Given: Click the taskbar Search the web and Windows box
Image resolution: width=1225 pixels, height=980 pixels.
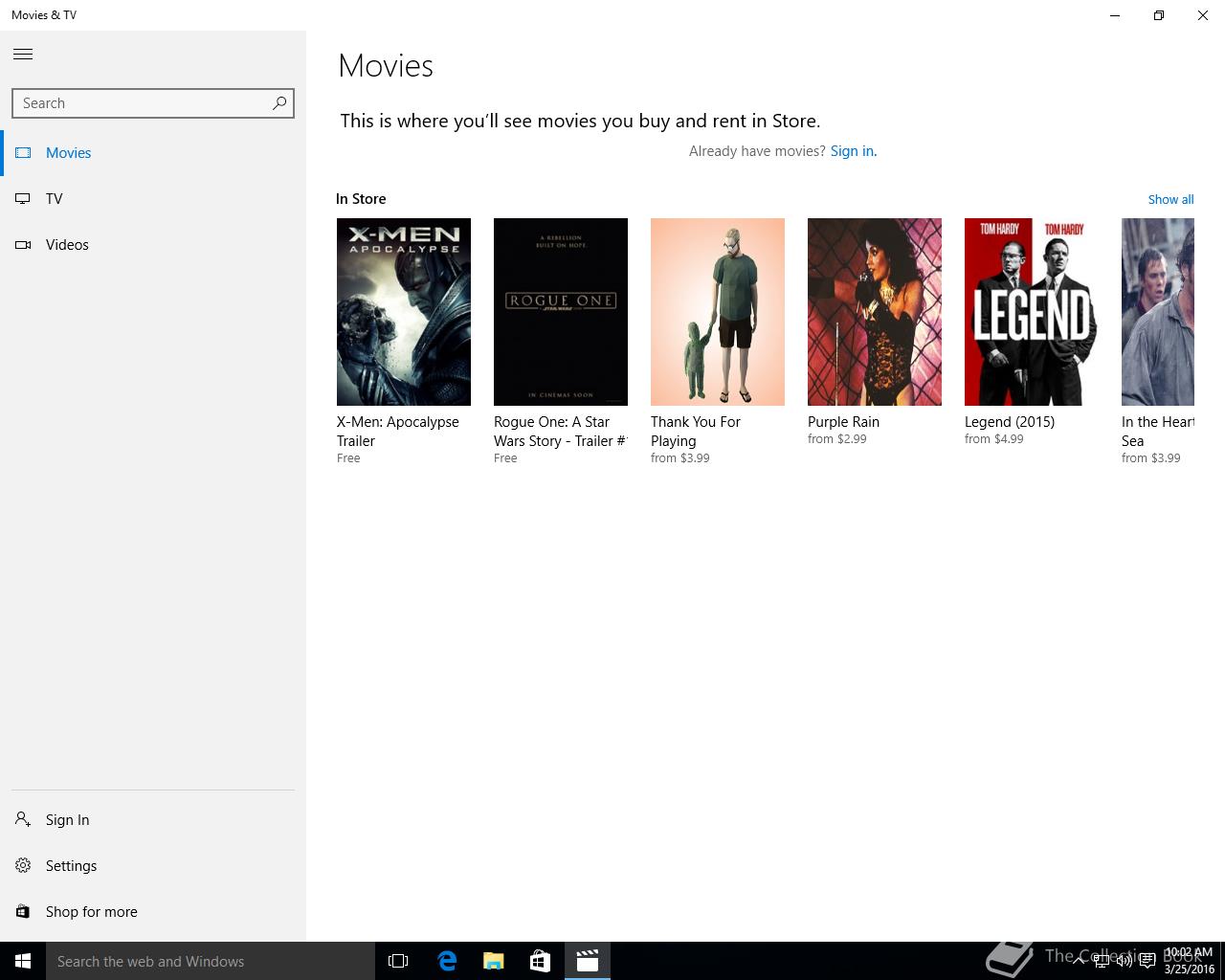Looking at the screenshot, I should [211, 961].
